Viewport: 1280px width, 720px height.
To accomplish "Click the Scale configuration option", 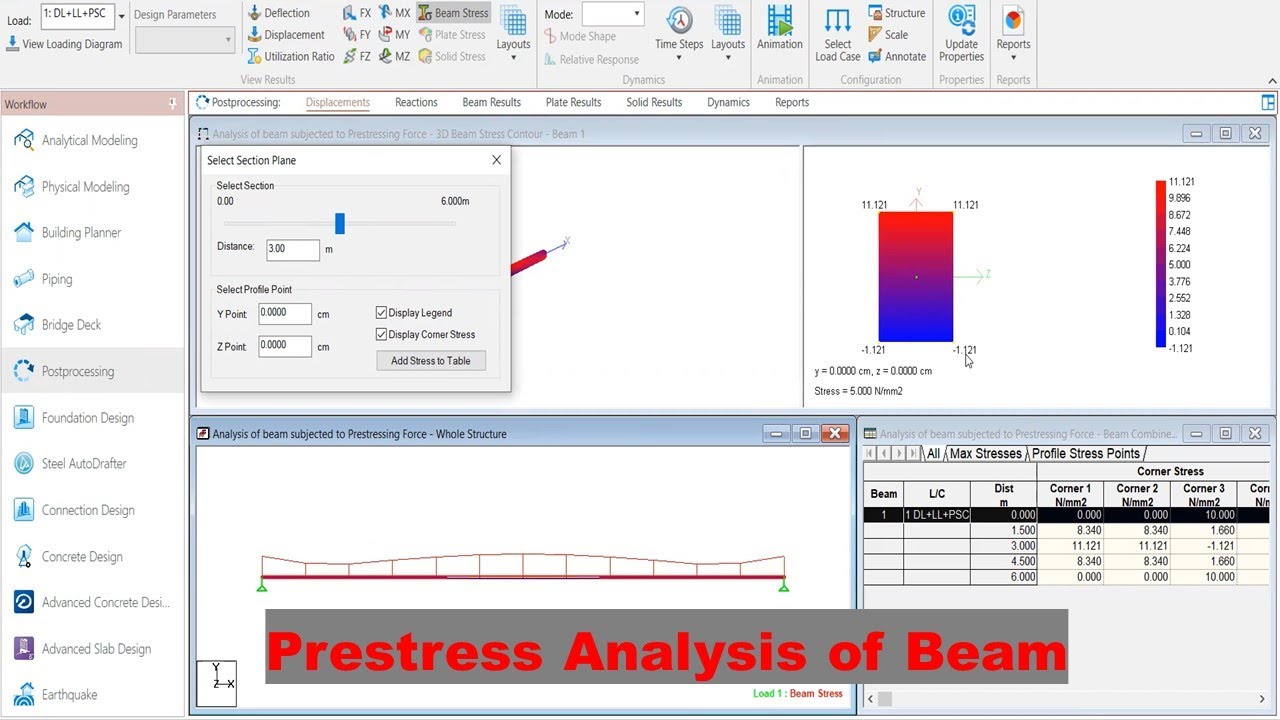I will 888,35.
